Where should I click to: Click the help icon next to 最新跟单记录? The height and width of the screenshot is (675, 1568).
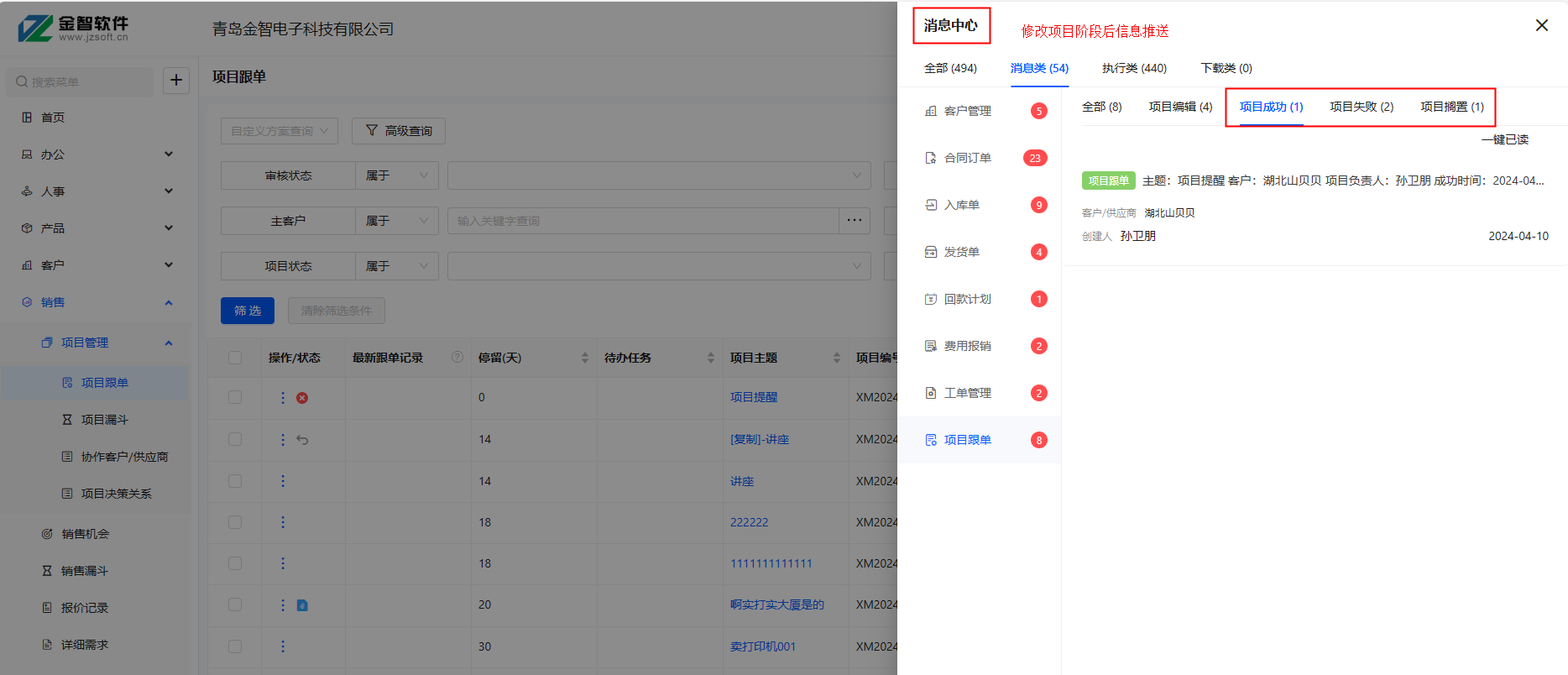pos(457,358)
